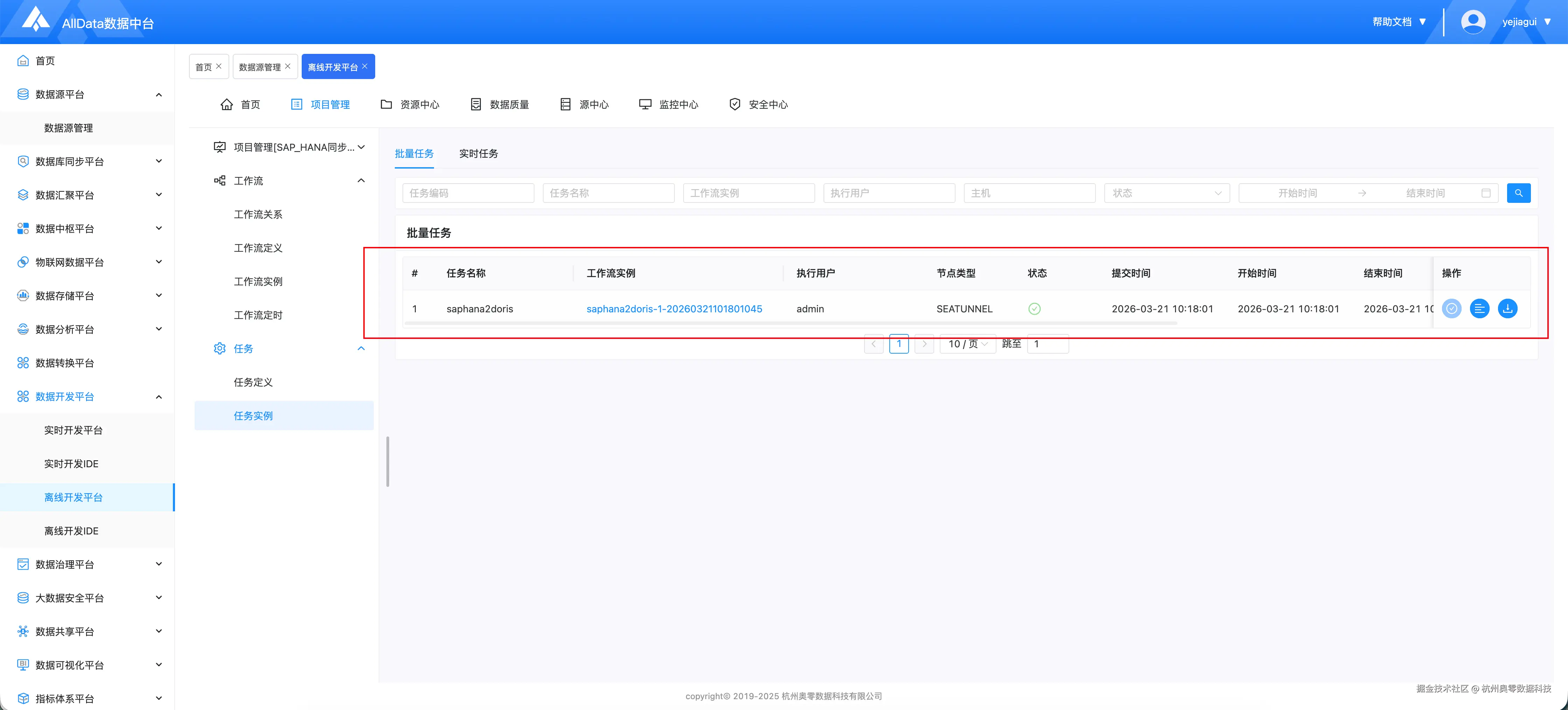The image size is (1568, 710).
Task: Open the 状态 dropdown filter
Action: [x=1166, y=193]
